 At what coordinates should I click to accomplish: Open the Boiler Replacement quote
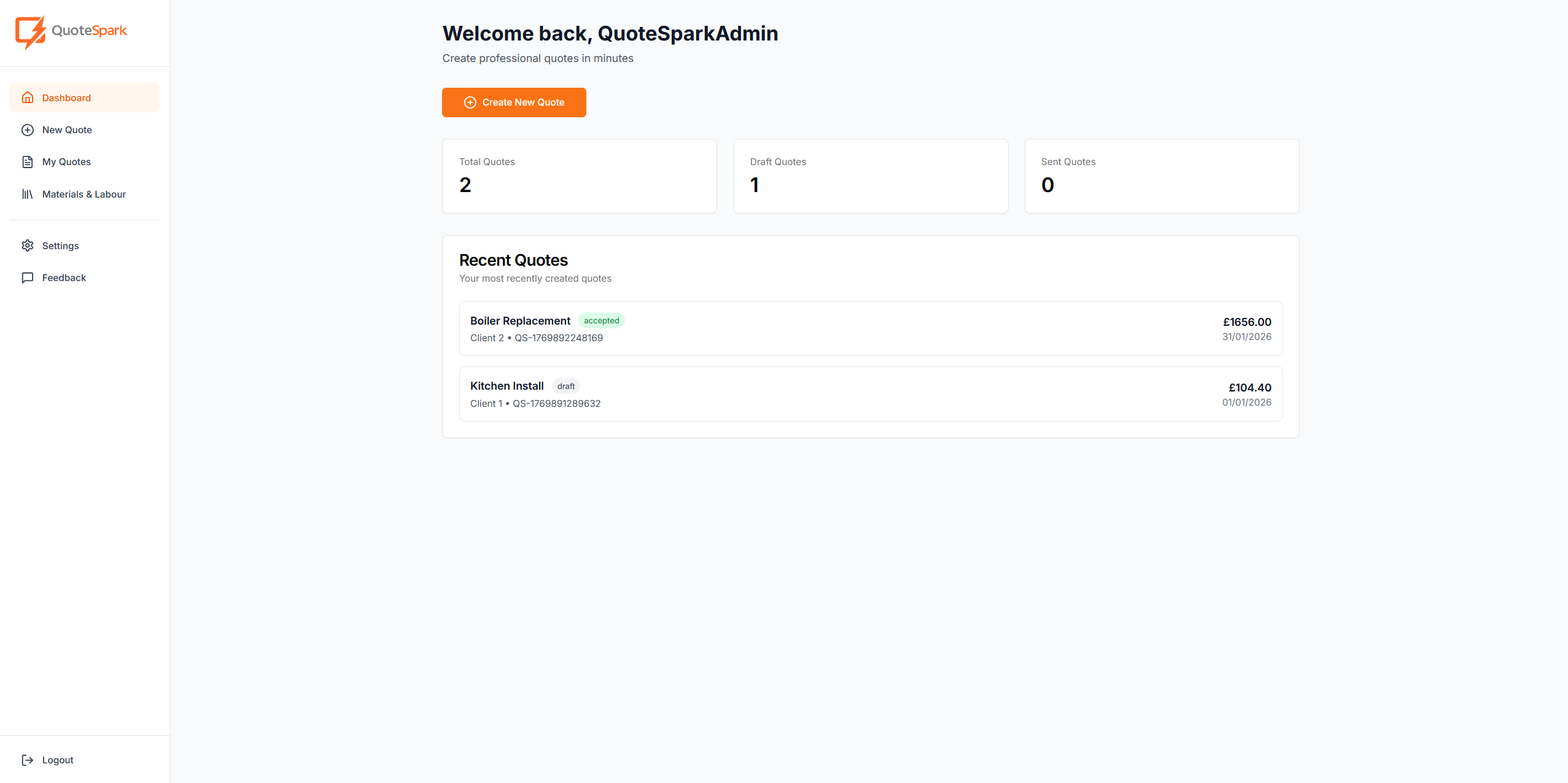click(870, 328)
